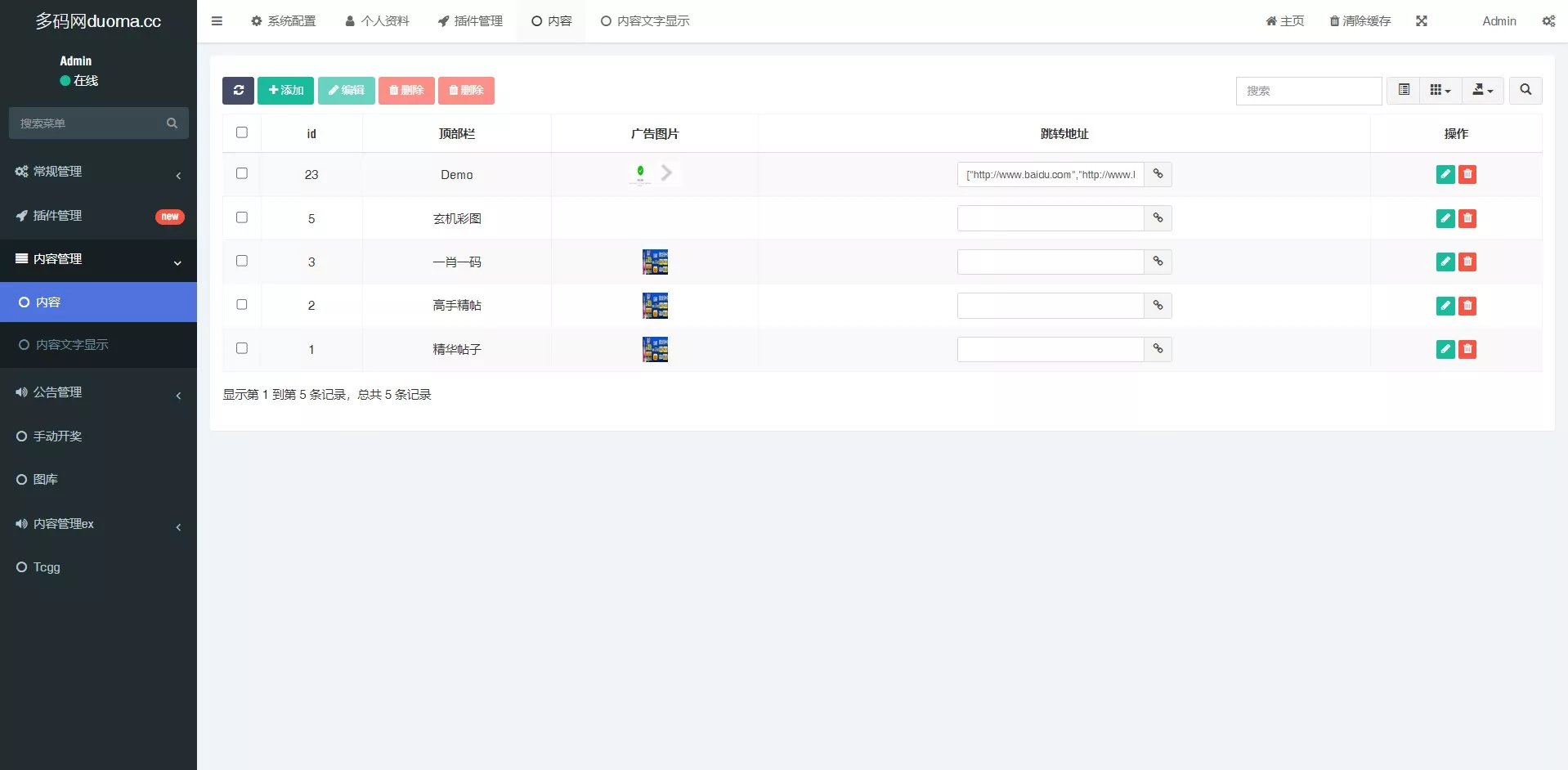
Task: Toggle card view with the detail view icon
Action: pos(1404,90)
